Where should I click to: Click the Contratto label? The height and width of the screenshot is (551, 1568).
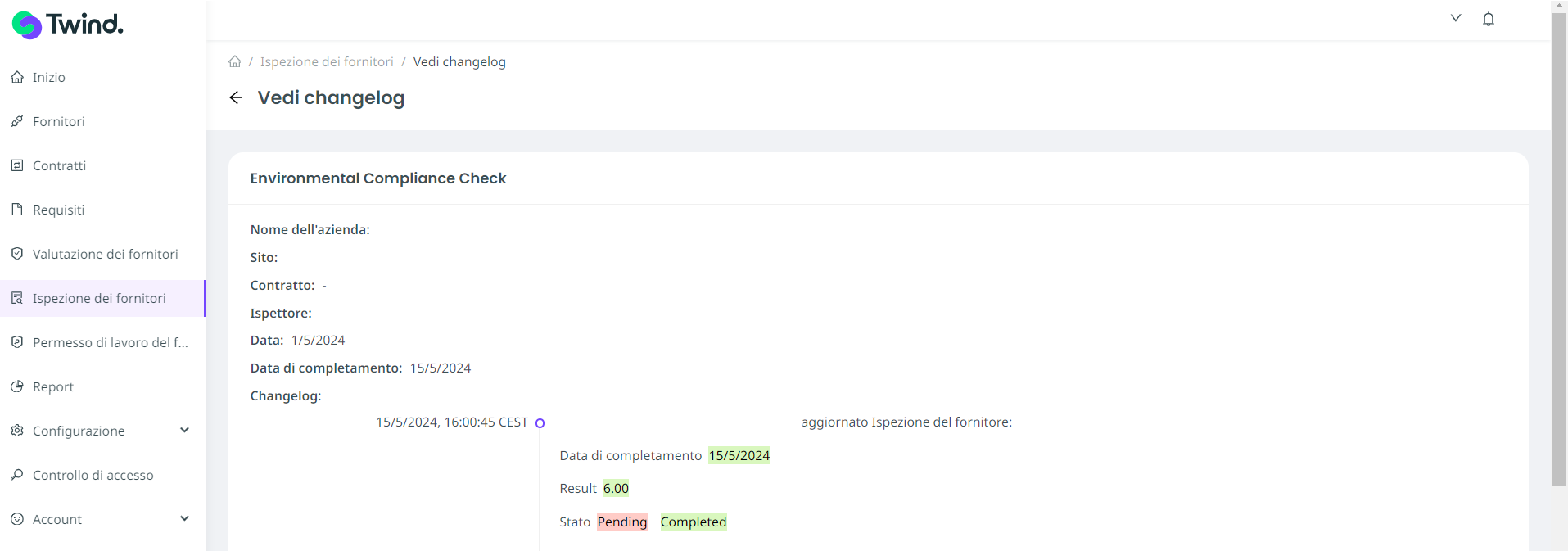click(282, 286)
